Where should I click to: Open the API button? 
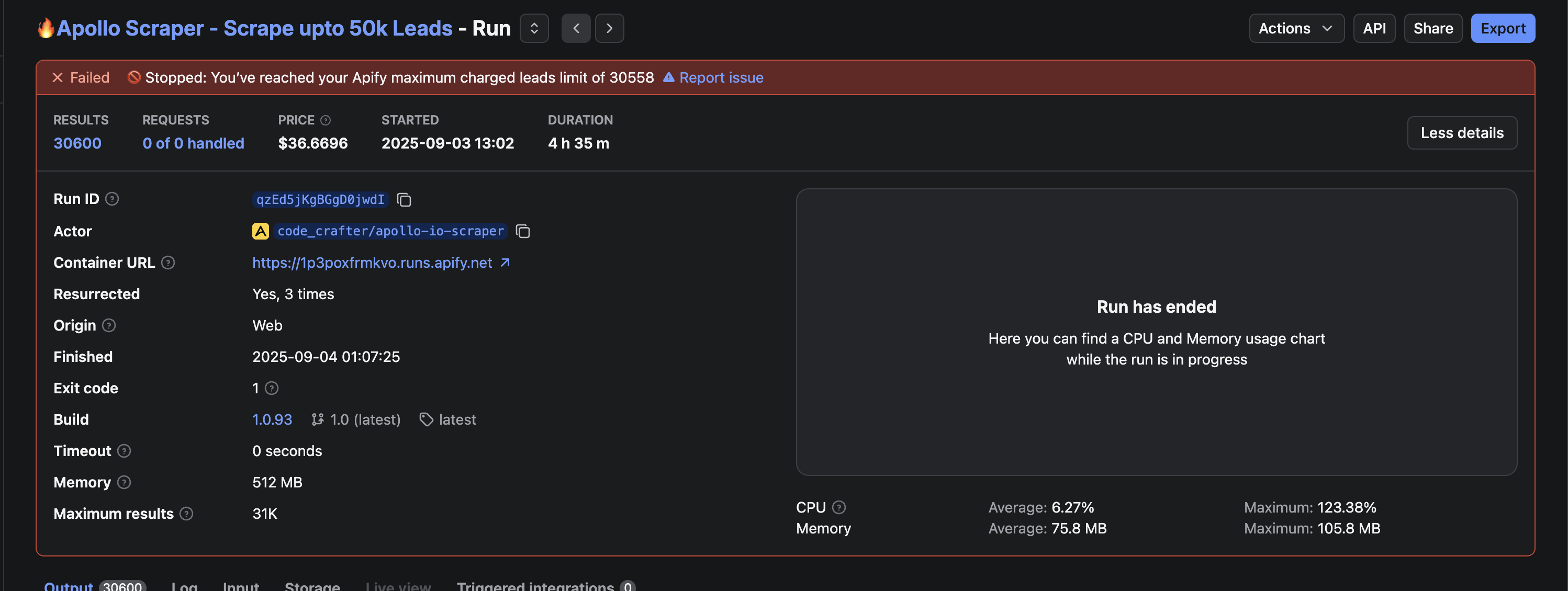tap(1374, 28)
